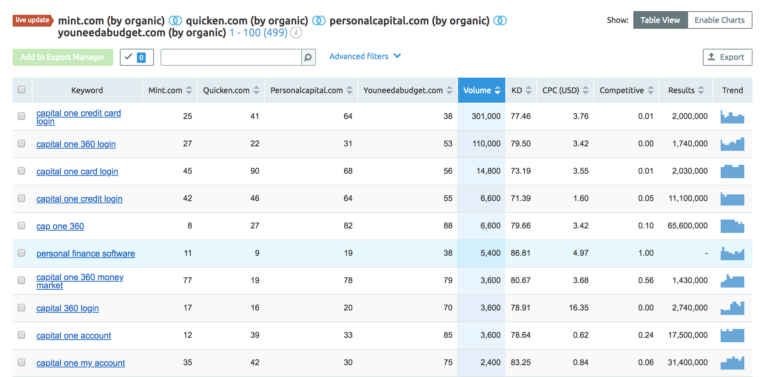Click the search magnifier icon beside the filter box
768x377 pixels.
[x=308, y=57]
